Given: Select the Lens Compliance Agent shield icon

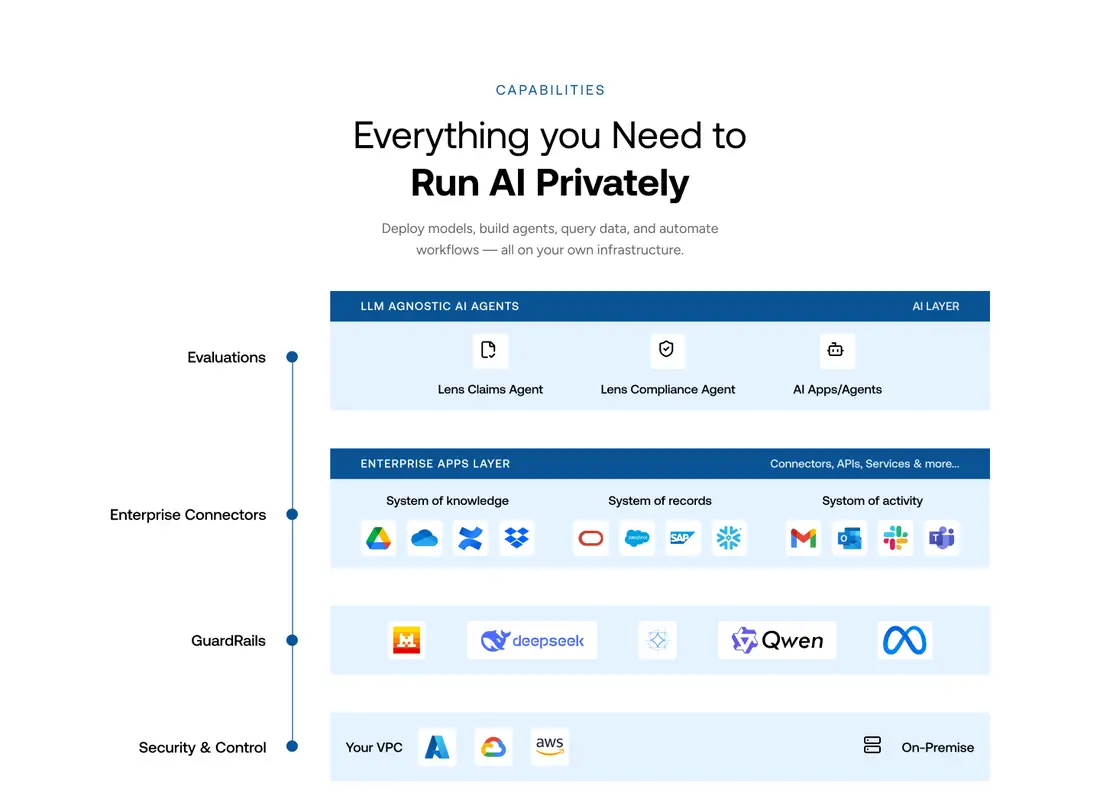Looking at the screenshot, I should (x=666, y=349).
